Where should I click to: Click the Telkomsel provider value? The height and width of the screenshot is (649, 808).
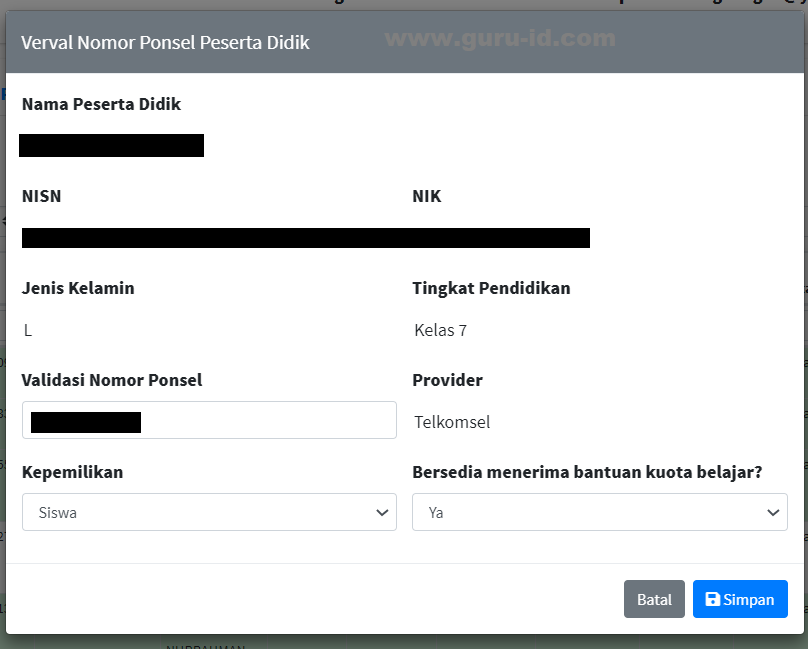[x=452, y=422]
